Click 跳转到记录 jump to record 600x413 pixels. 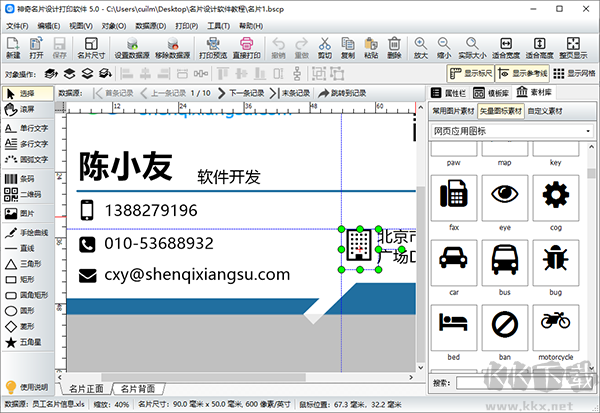click(342, 93)
